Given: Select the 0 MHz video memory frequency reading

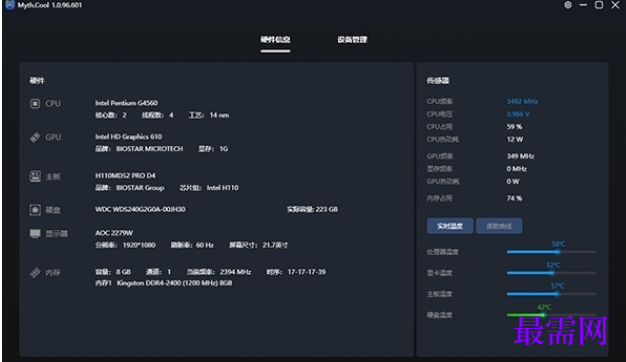Looking at the screenshot, I should pos(517,169).
